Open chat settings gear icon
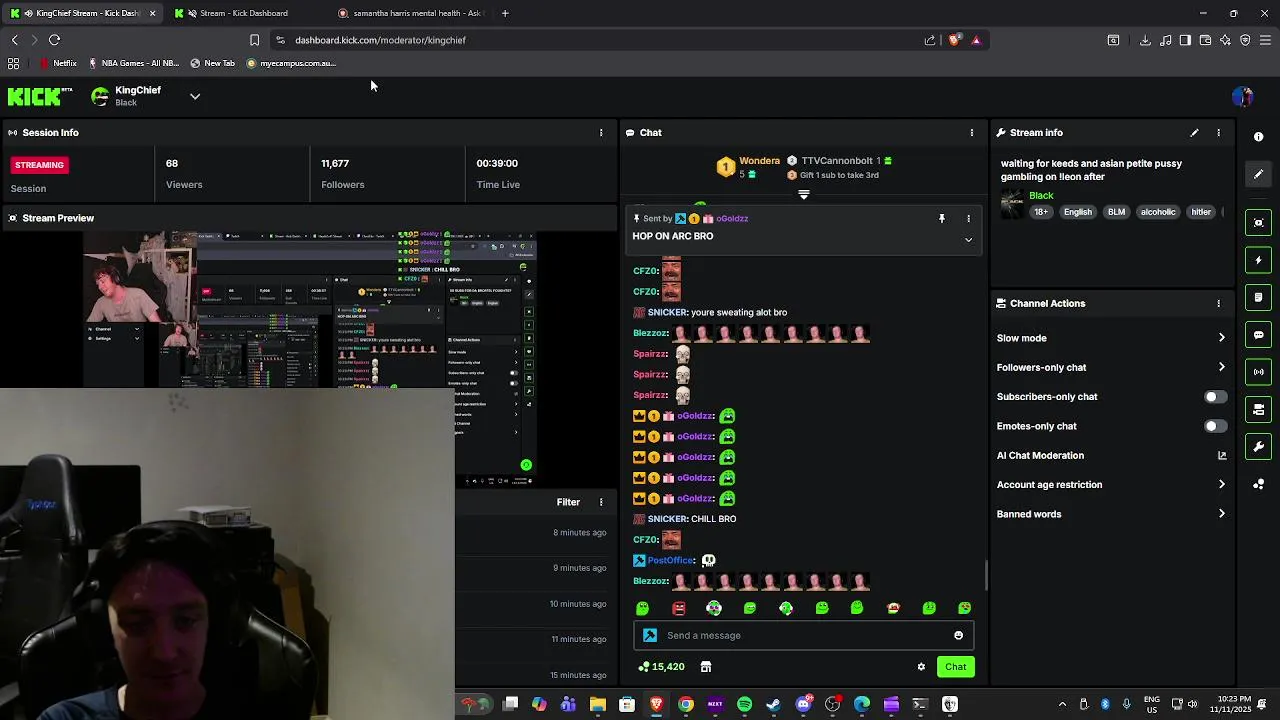 (x=921, y=667)
